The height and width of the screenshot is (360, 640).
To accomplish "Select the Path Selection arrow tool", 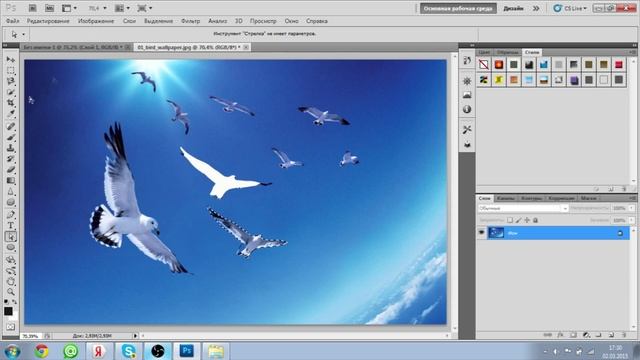I will point(11,236).
